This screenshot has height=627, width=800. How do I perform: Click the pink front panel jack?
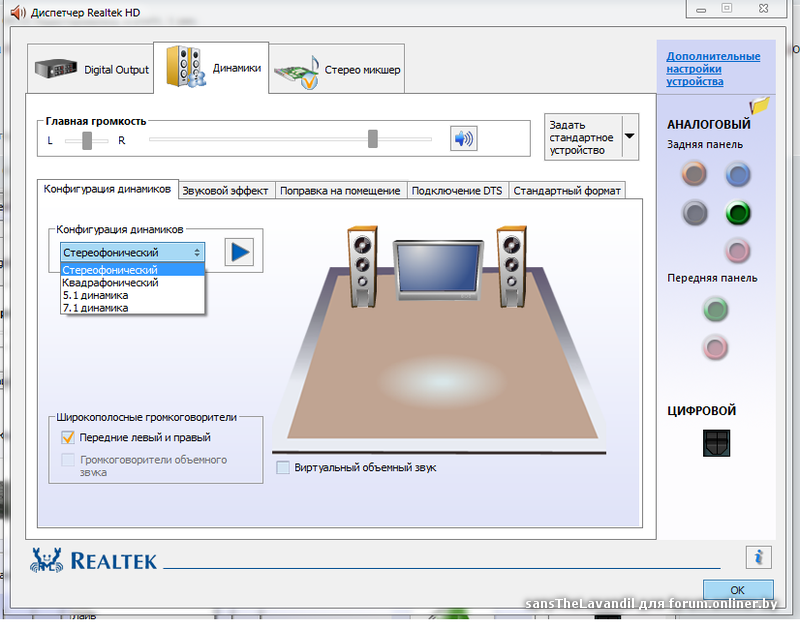715,347
